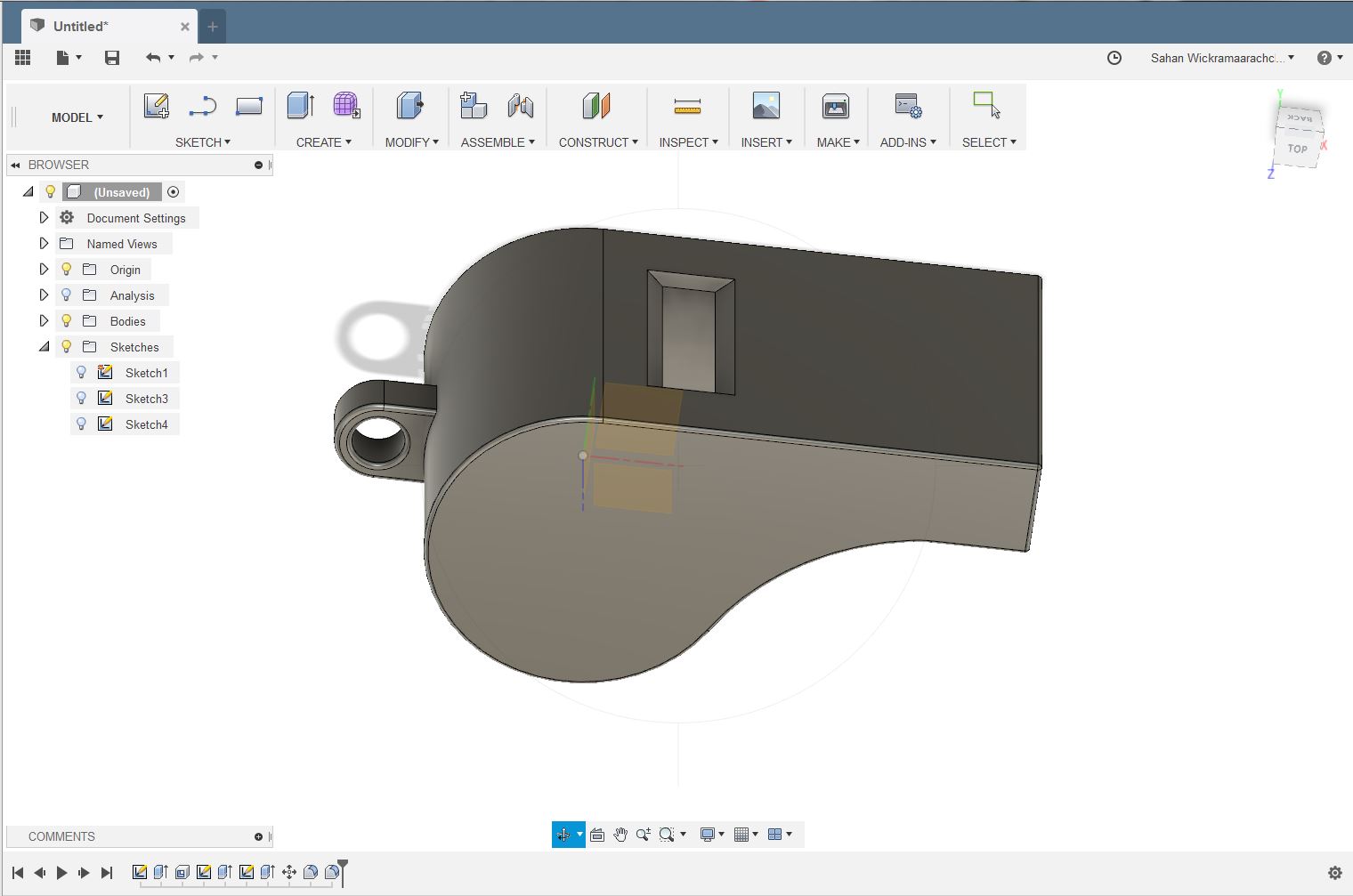Click the Look At icon
Screen dimensions: 1353x896
tap(597, 835)
